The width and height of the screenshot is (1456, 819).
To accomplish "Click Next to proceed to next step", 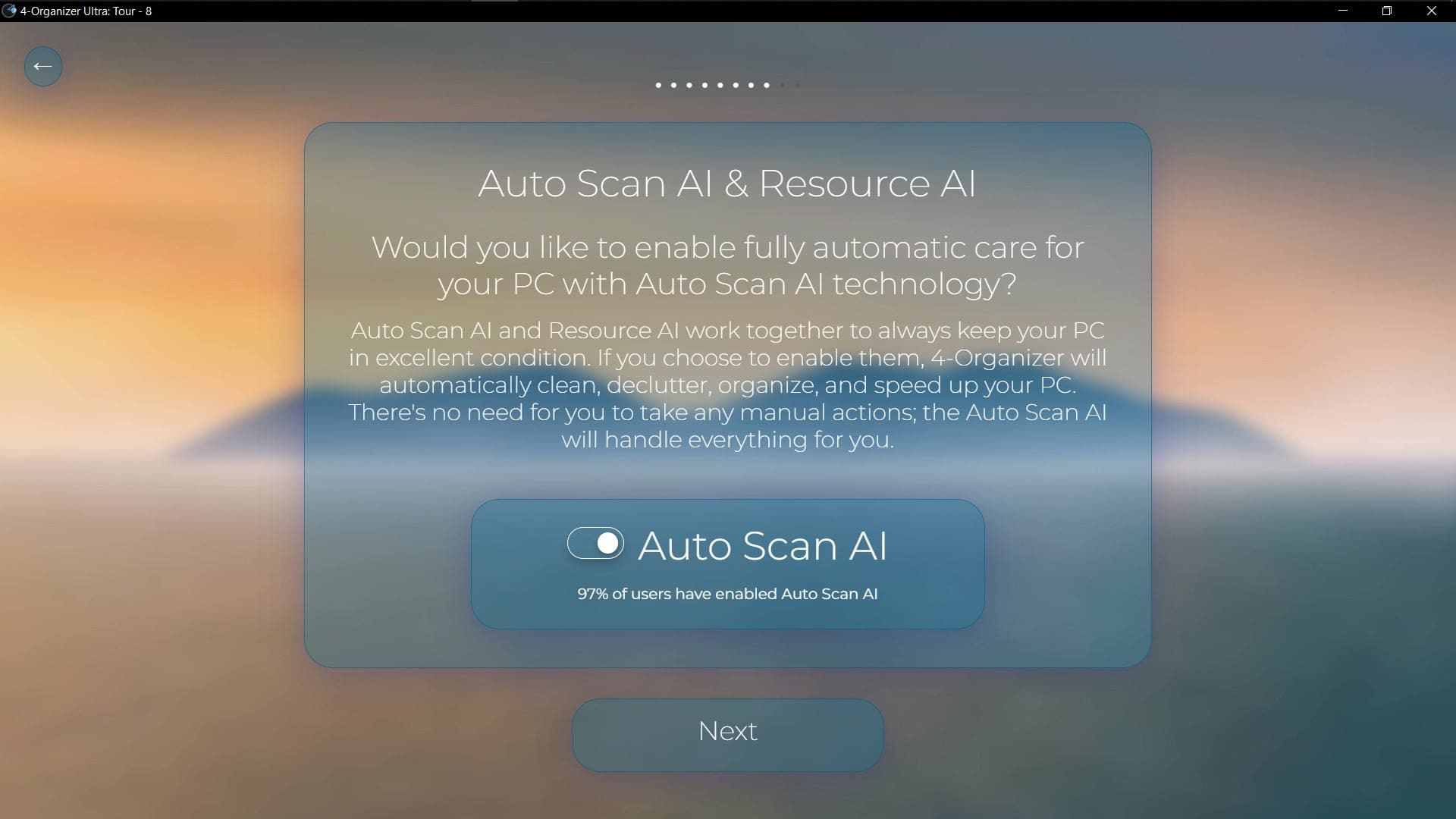I will (x=728, y=731).
